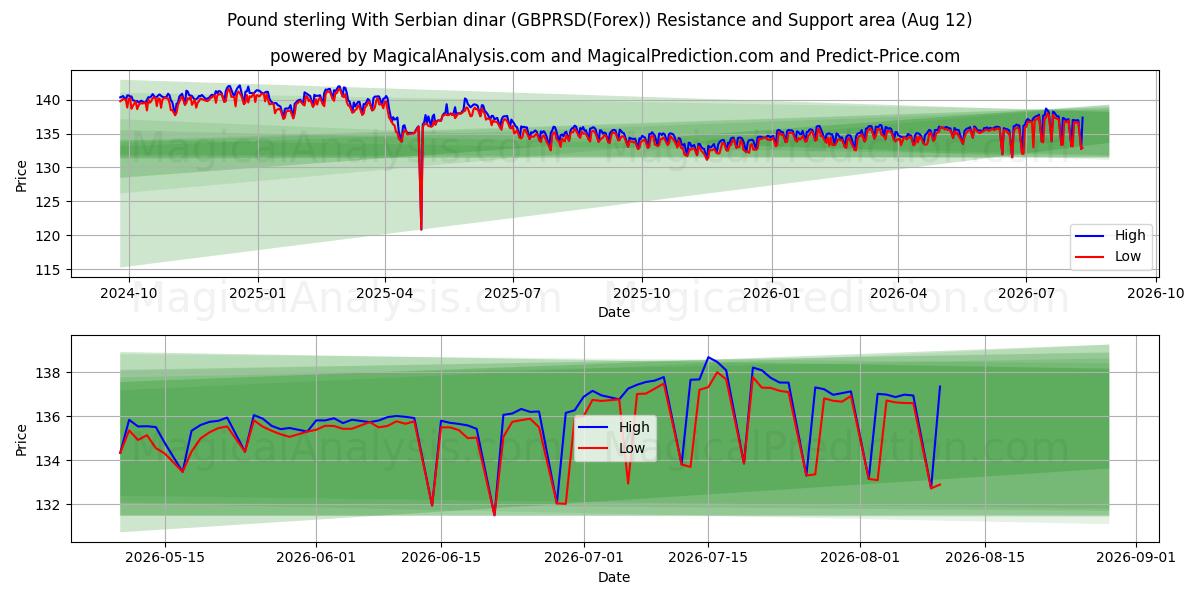Click the '2026-07' tick label on upper chart
This screenshot has width=1200, height=600.
pyautogui.click(x=1025, y=293)
